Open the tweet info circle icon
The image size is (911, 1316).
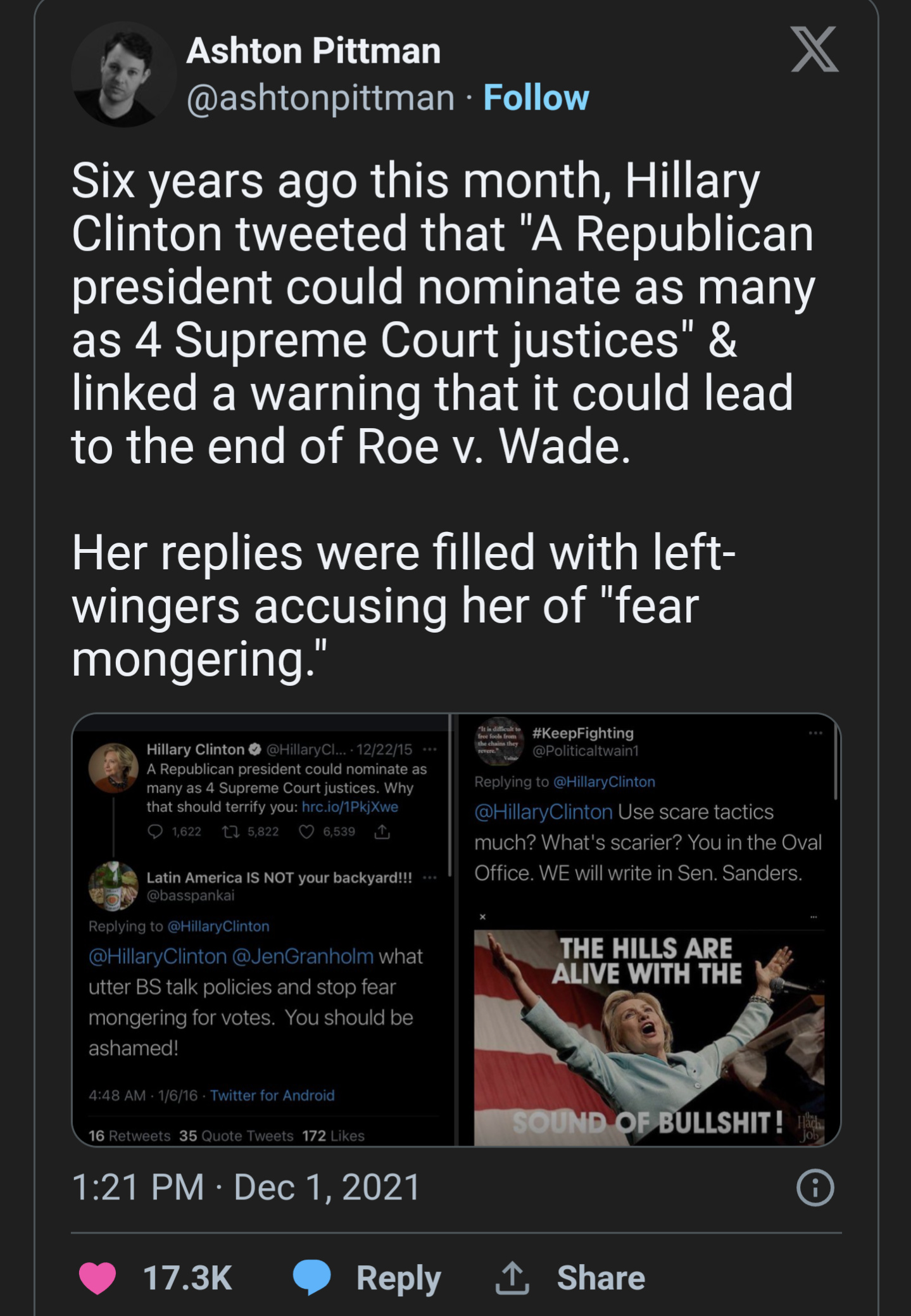tap(815, 1187)
